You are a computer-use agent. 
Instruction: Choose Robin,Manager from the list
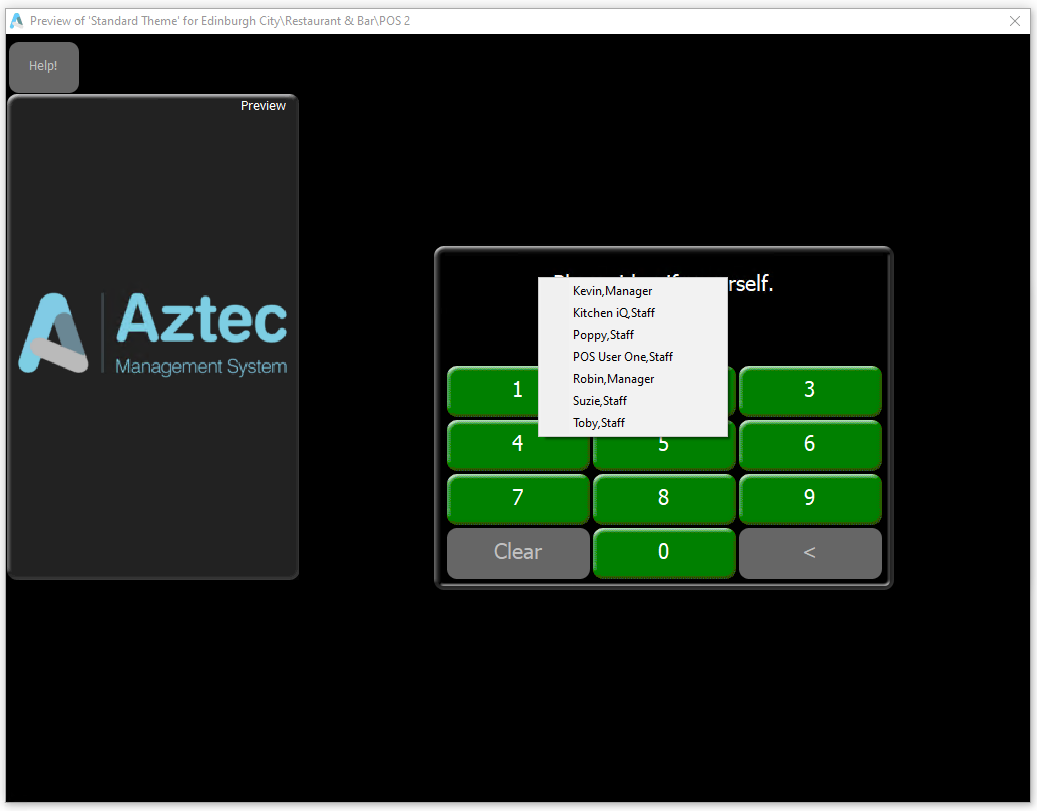613,379
